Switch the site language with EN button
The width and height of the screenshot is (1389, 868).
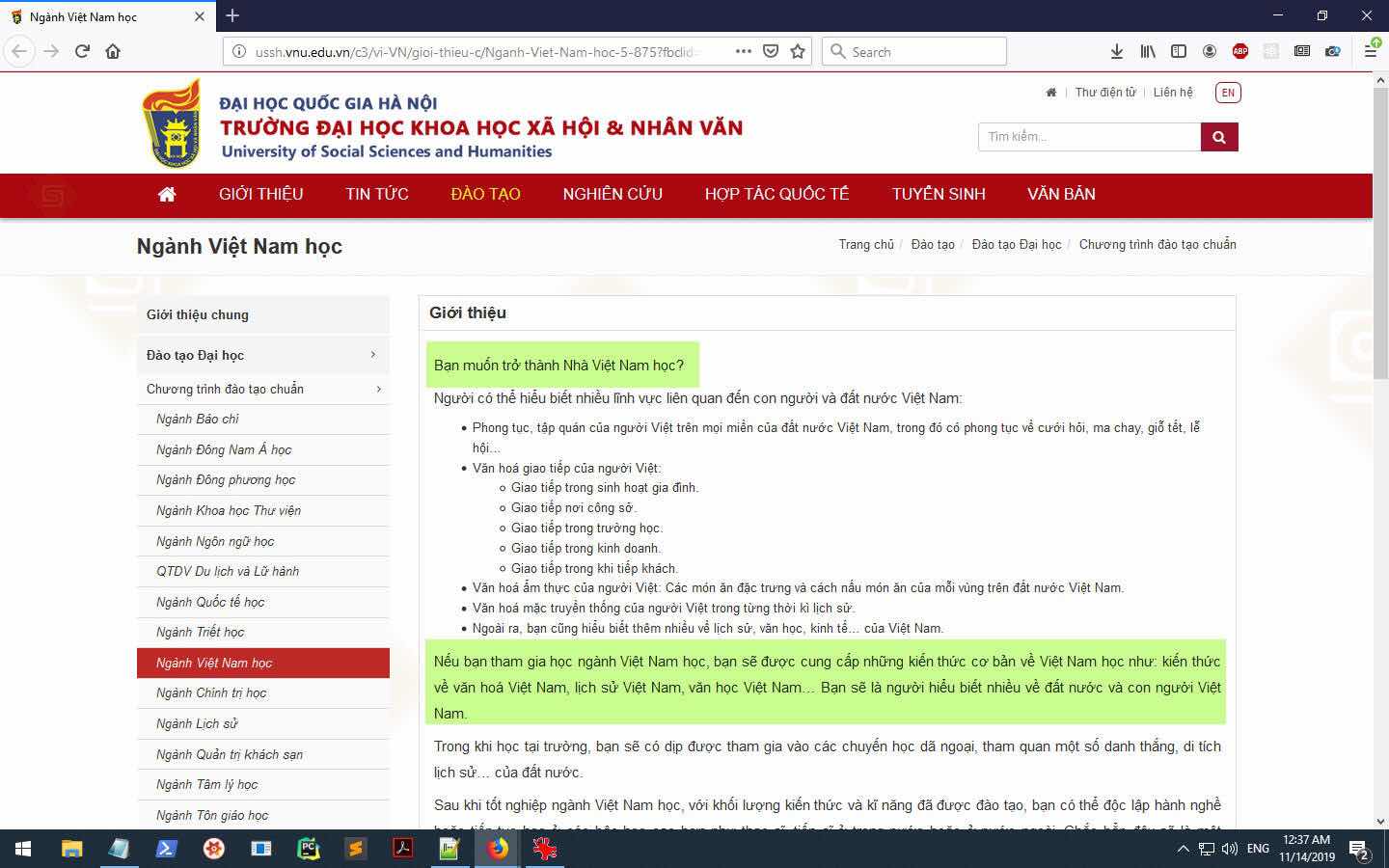tap(1228, 93)
